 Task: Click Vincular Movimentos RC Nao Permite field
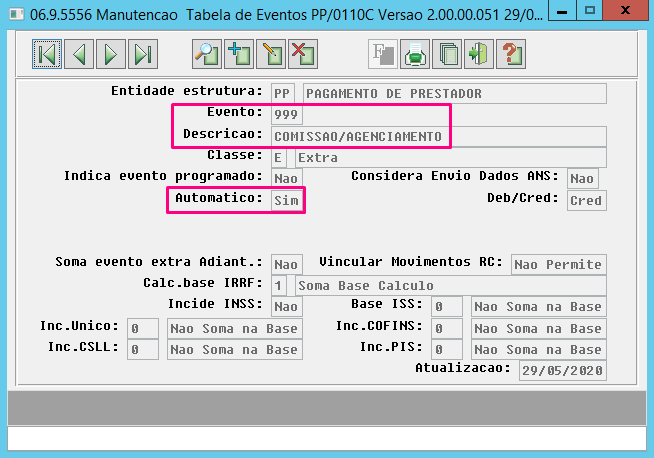559,264
